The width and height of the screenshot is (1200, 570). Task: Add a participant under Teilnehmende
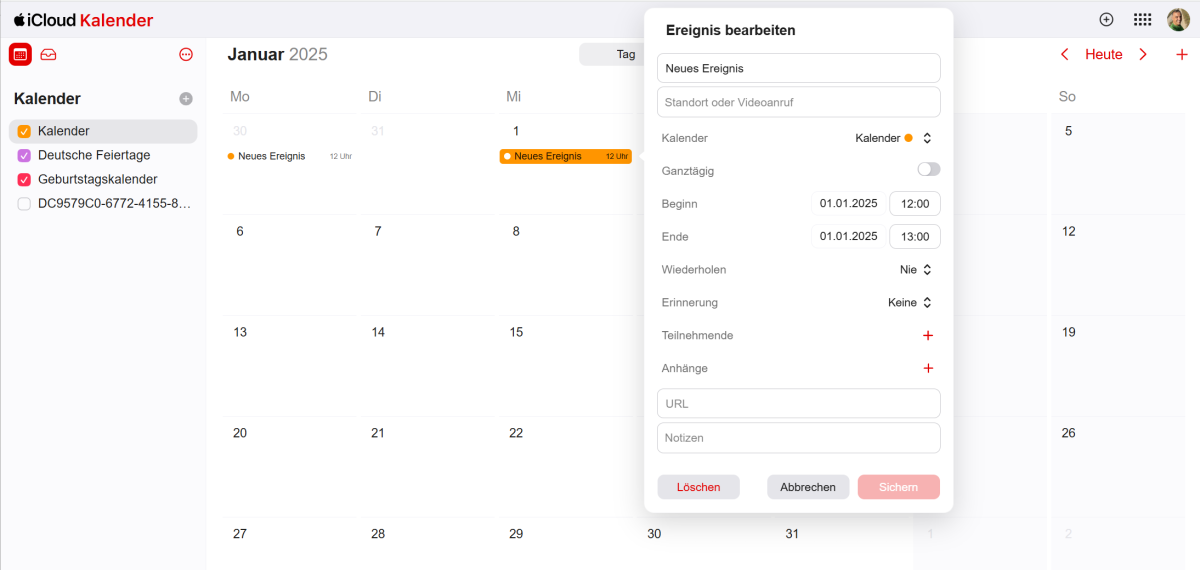click(928, 336)
